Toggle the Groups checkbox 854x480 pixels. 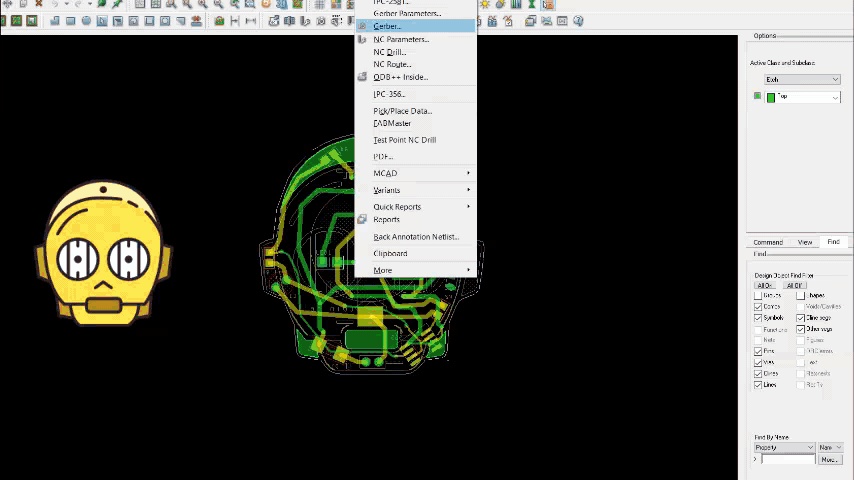point(758,295)
